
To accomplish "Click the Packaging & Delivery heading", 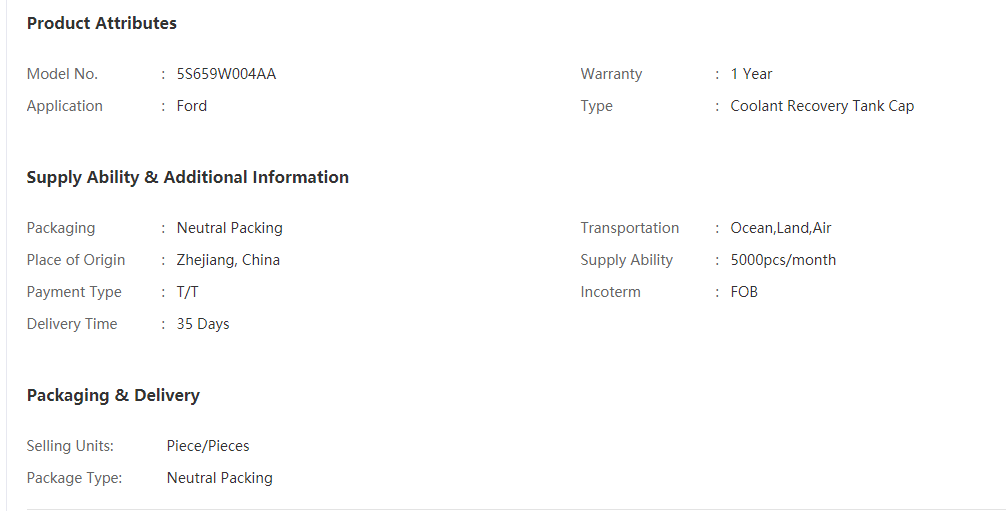I will click(113, 395).
